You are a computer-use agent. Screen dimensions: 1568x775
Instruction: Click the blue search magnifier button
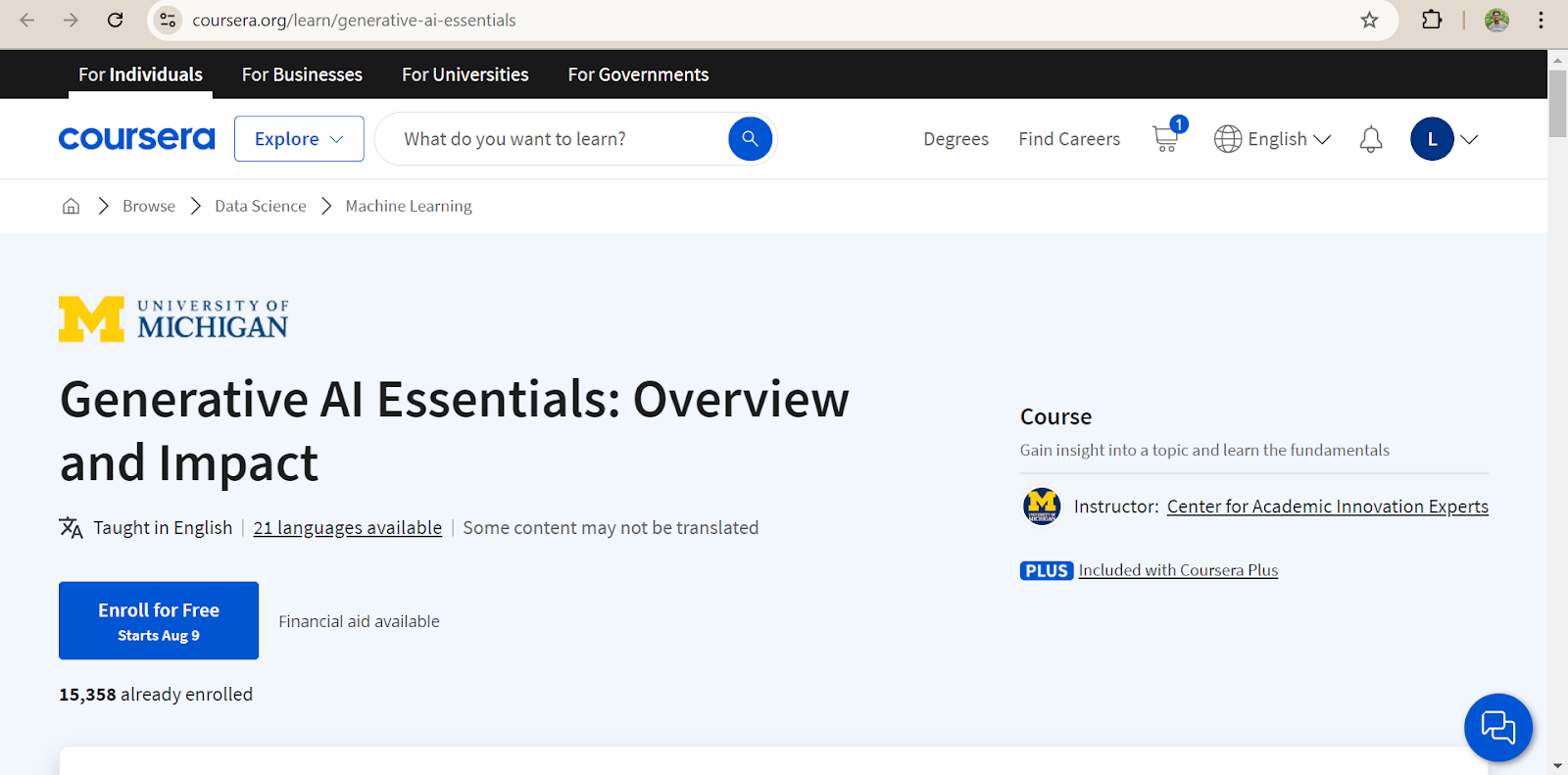[x=750, y=139]
